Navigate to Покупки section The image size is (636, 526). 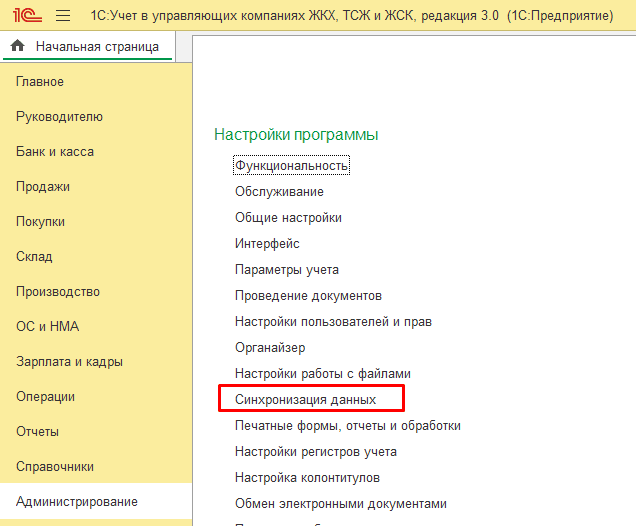tap(41, 222)
